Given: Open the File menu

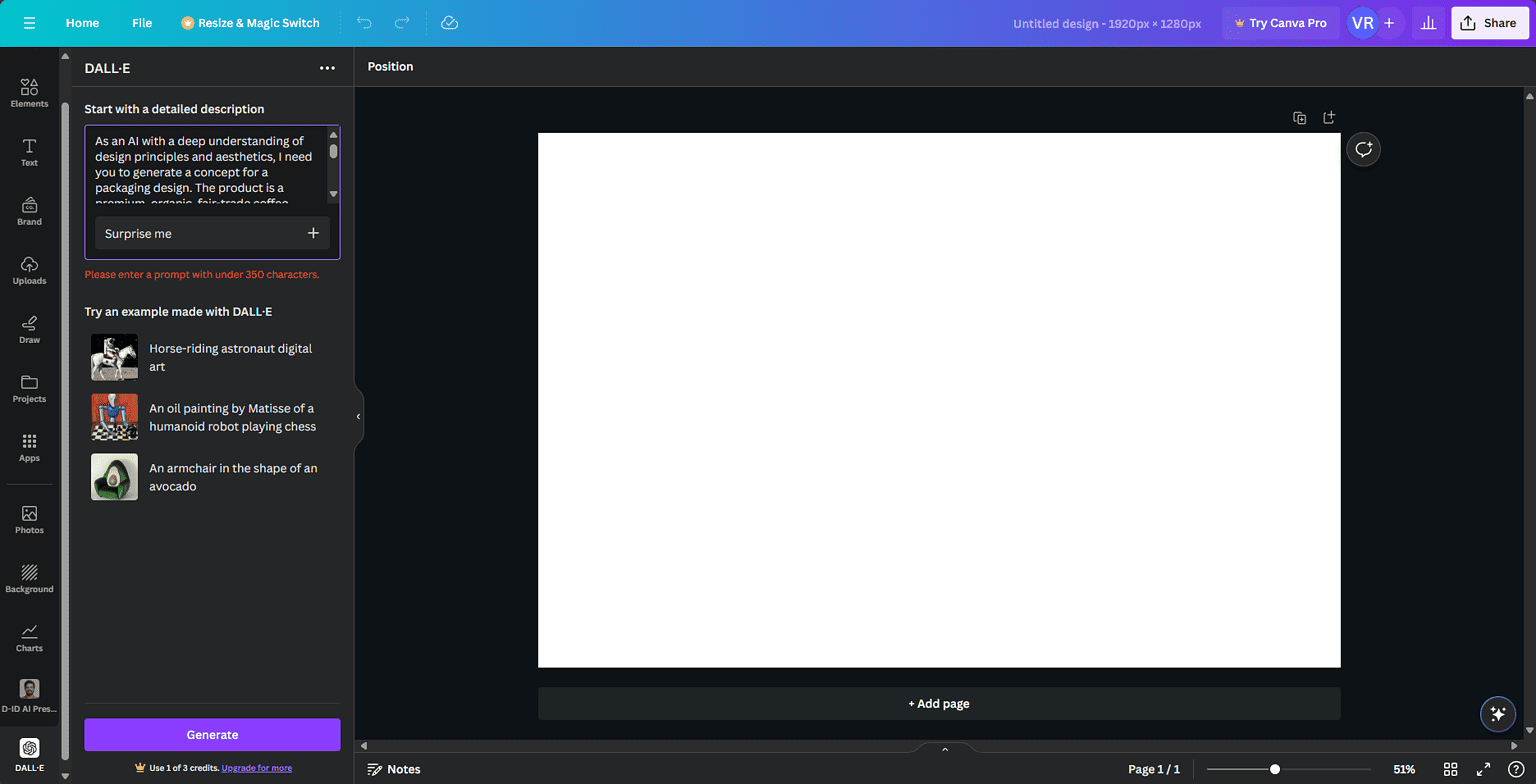Looking at the screenshot, I should click(x=142, y=23).
